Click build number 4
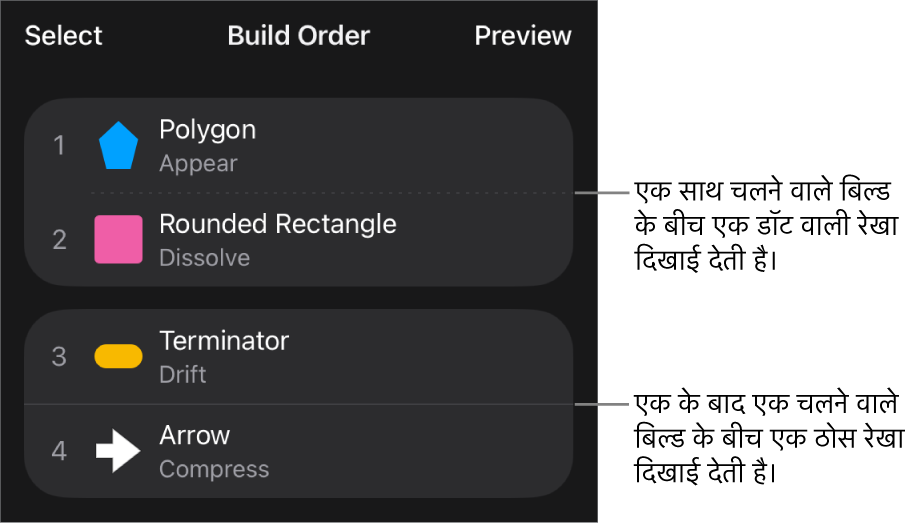The image size is (918, 523). coord(59,451)
